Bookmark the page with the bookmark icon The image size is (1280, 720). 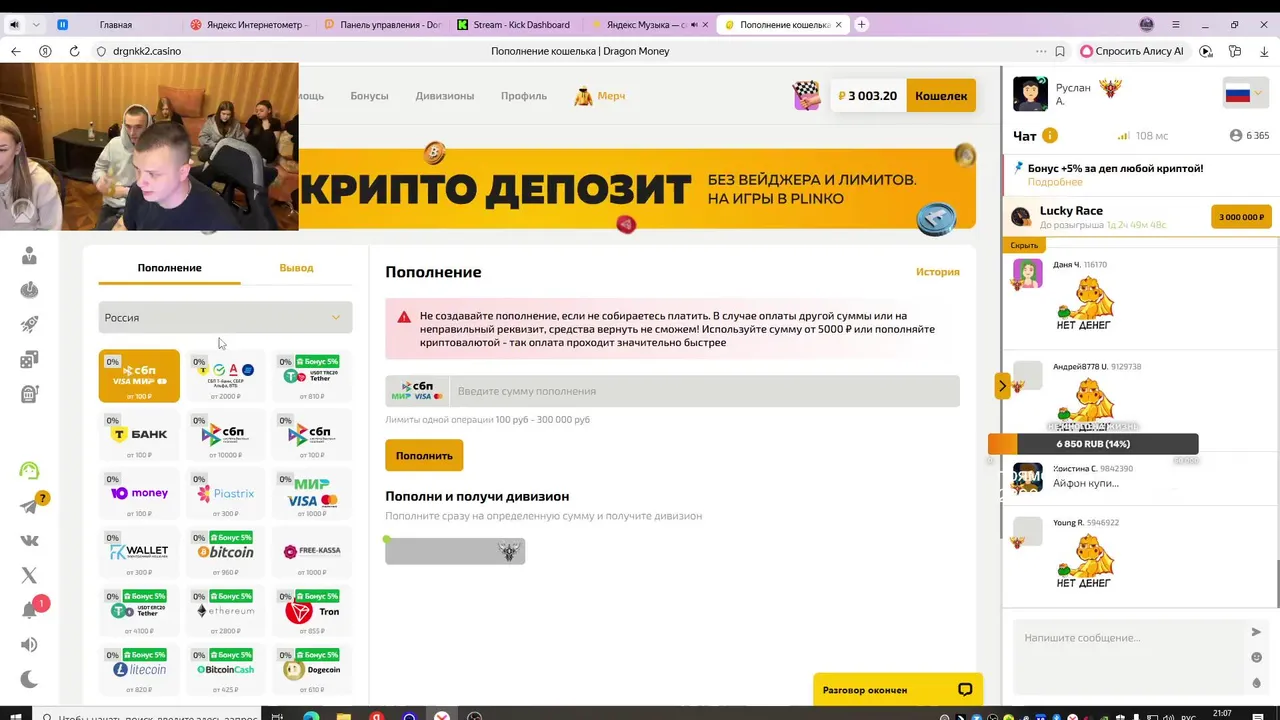pyautogui.click(x=1059, y=51)
